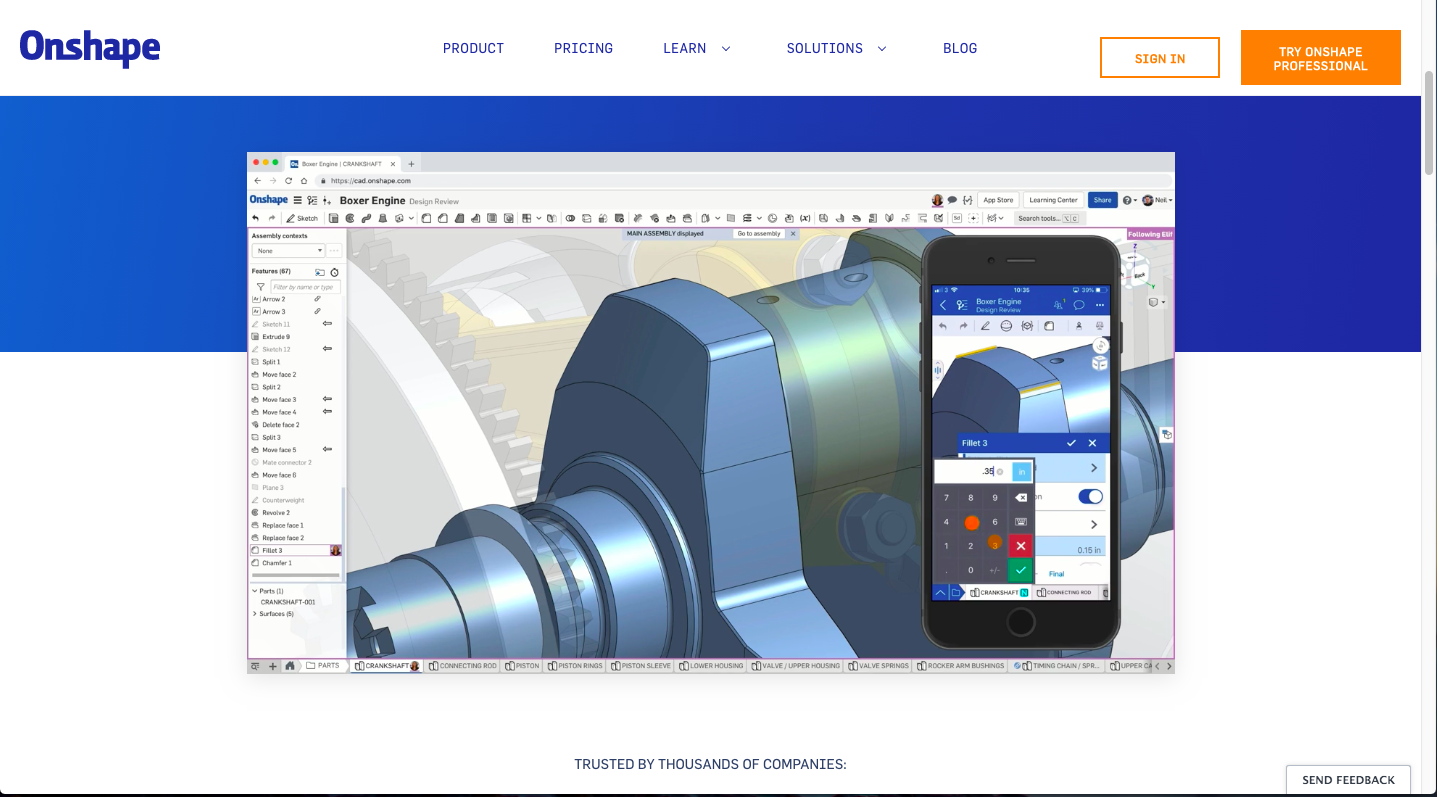Open the Assembly contexts 'None' dropdown

[288, 251]
